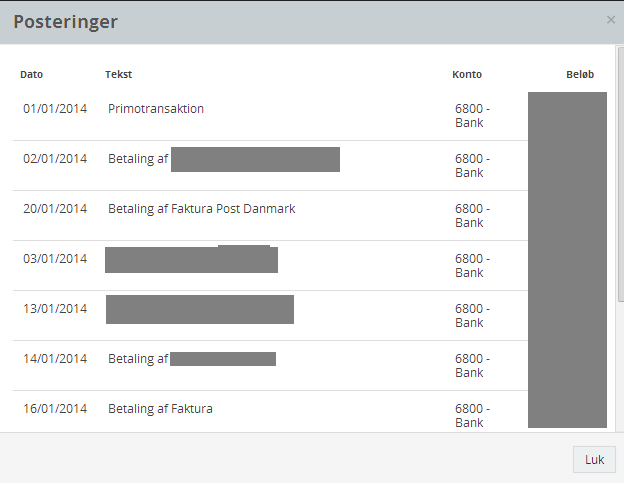Select the Konto column header
The image size is (624, 483).
(467, 74)
